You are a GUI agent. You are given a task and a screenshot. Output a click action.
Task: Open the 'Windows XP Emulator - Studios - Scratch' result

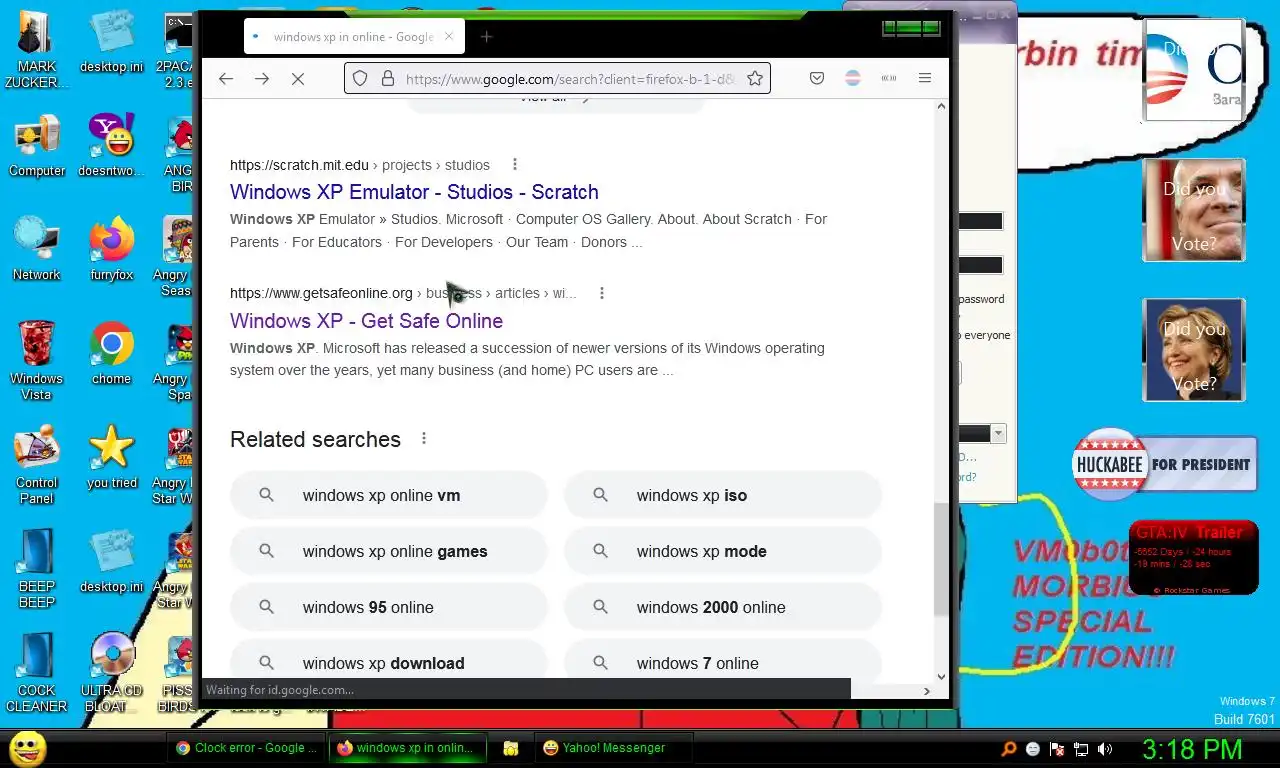point(414,192)
